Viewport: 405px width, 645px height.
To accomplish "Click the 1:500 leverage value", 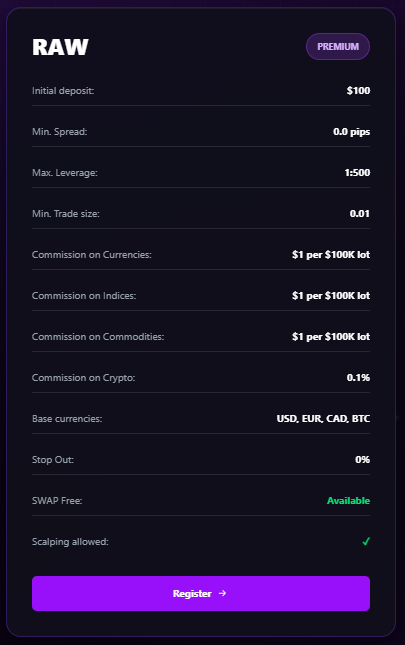I will 357,172.
